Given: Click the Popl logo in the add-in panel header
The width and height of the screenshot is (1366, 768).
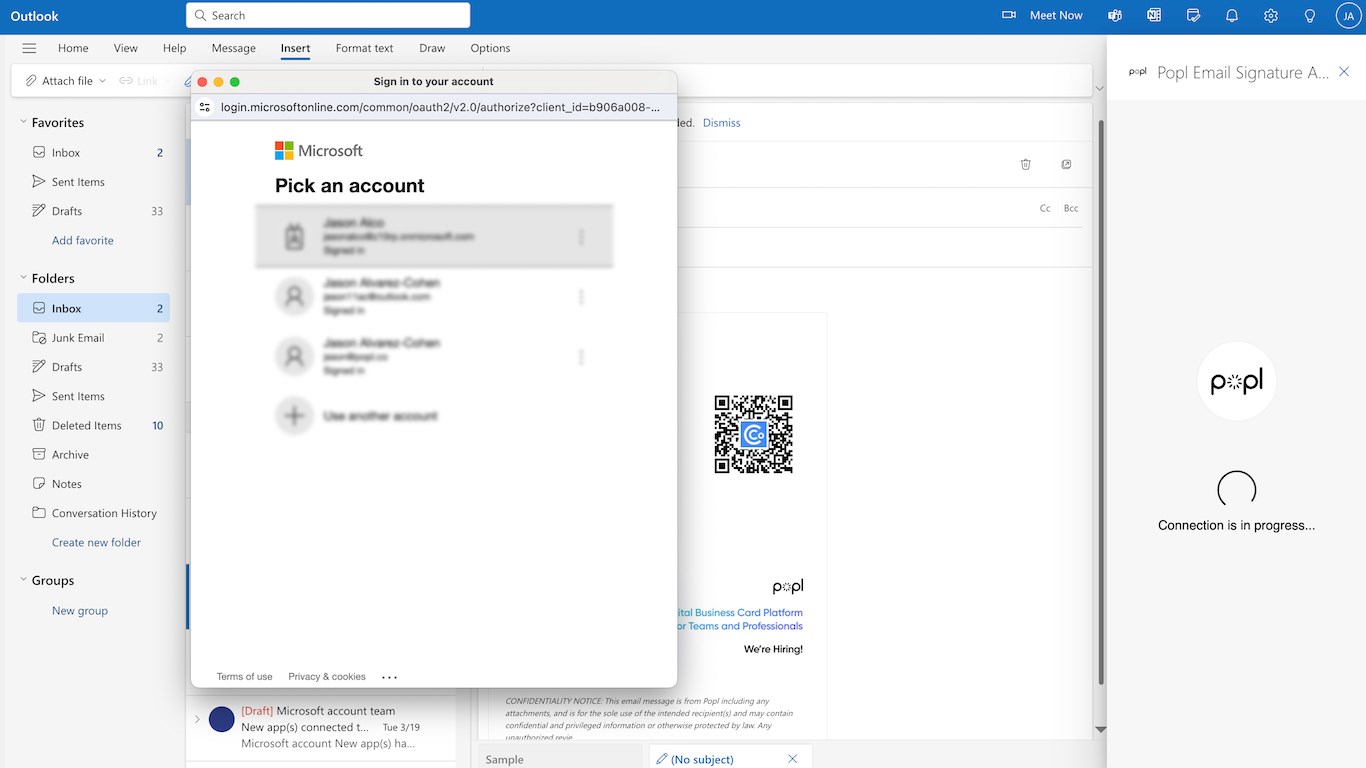Looking at the screenshot, I should pos(1137,72).
